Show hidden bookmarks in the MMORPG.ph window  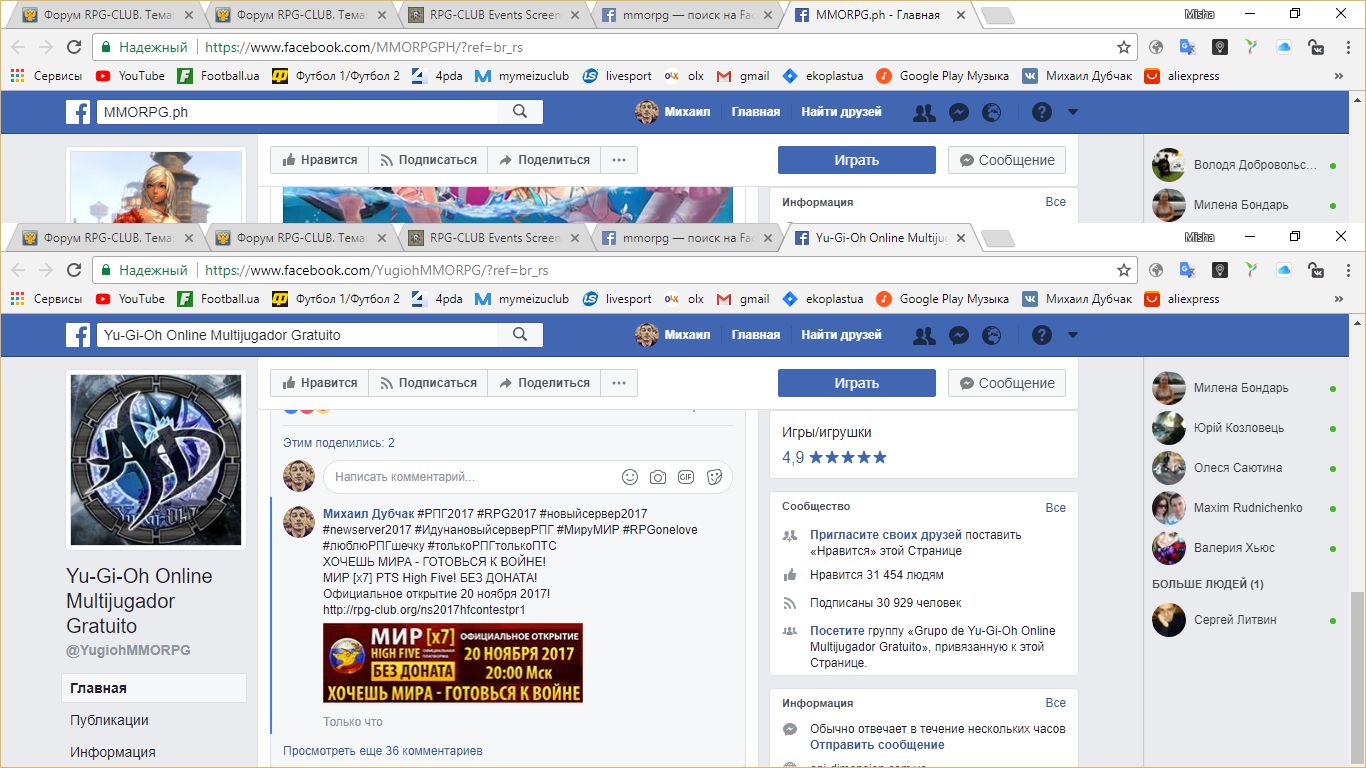[x=1339, y=76]
